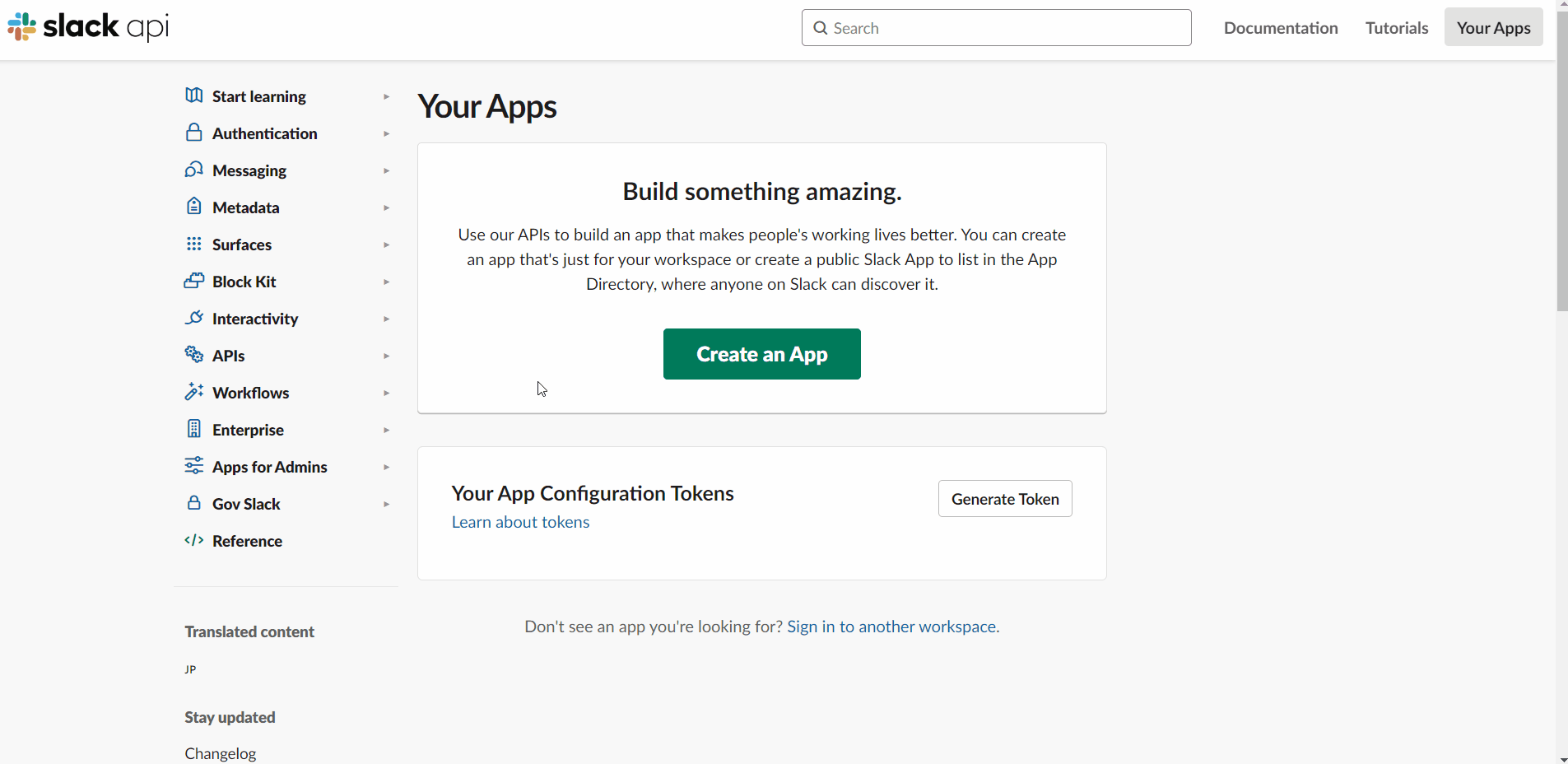This screenshot has width=1568, height=764.
Task: Select the APIs gear icon
Action: 193,355
